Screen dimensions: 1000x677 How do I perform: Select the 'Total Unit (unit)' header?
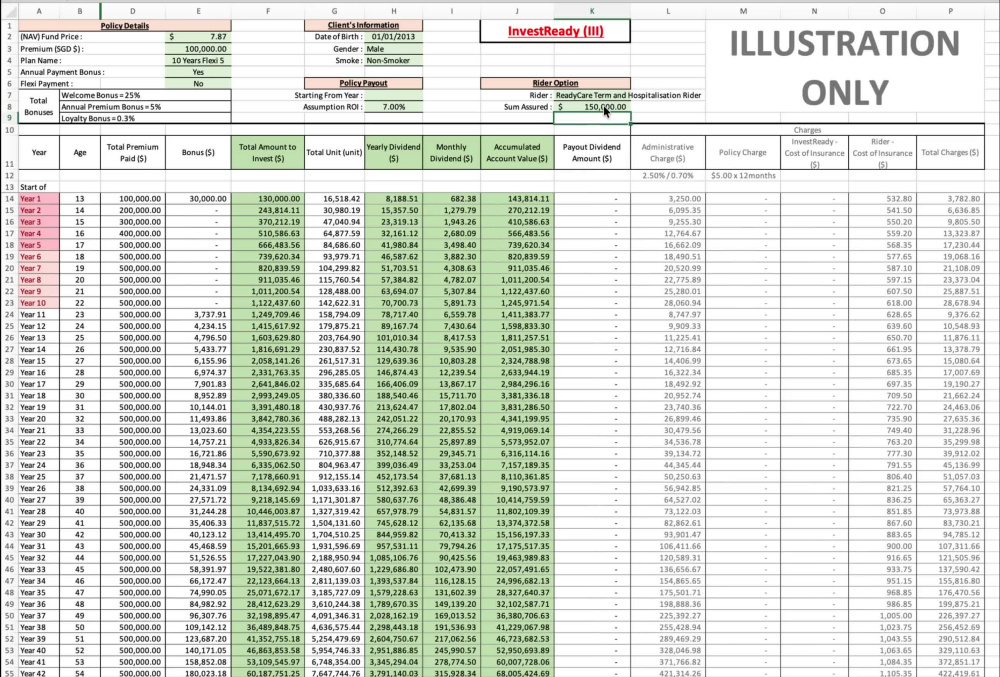point(335,152)
